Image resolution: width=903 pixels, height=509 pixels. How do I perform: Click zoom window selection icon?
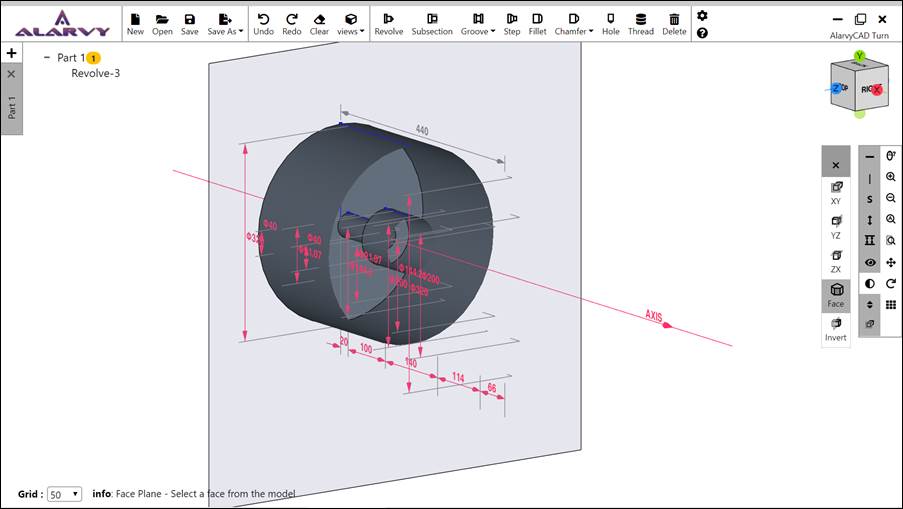click(x=891, y=241)
